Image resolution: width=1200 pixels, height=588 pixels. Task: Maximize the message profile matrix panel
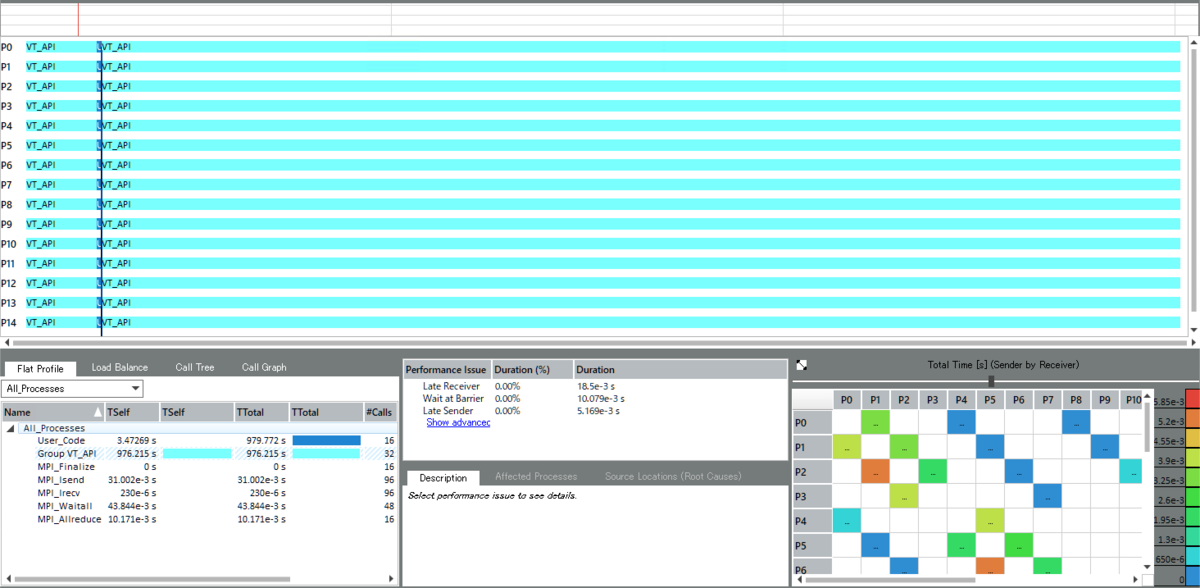point(802,366)
